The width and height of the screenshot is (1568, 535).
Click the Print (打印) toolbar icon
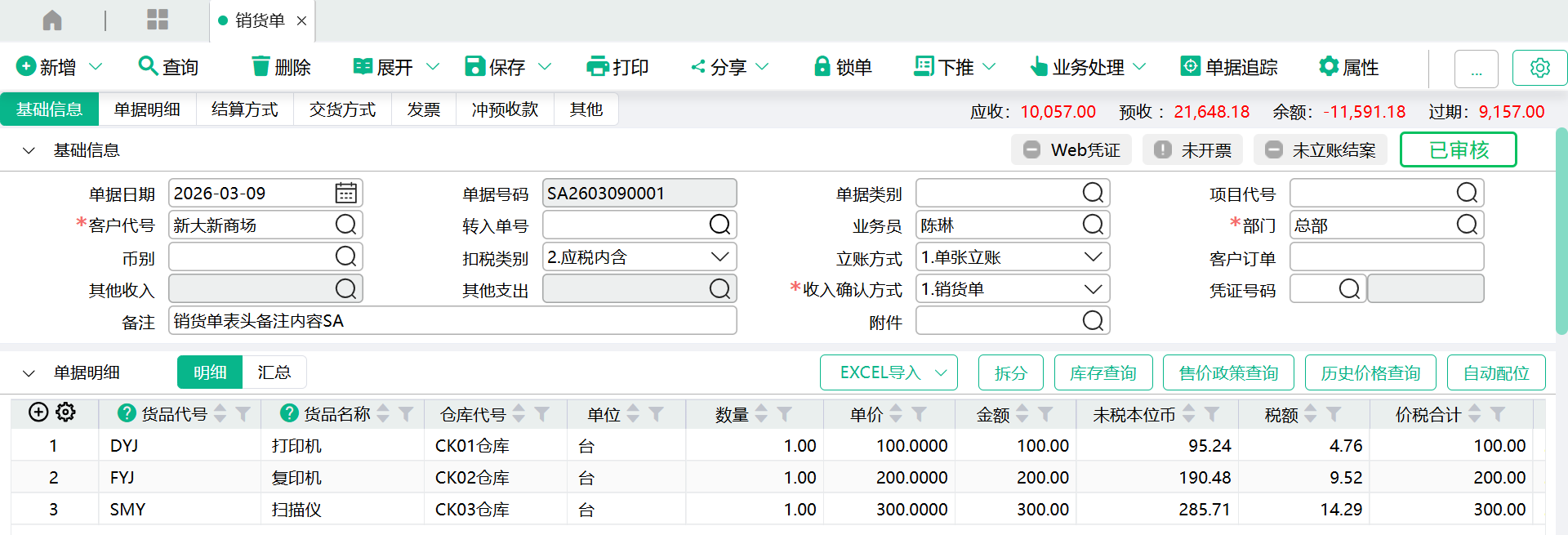click(x=598, y=67)
